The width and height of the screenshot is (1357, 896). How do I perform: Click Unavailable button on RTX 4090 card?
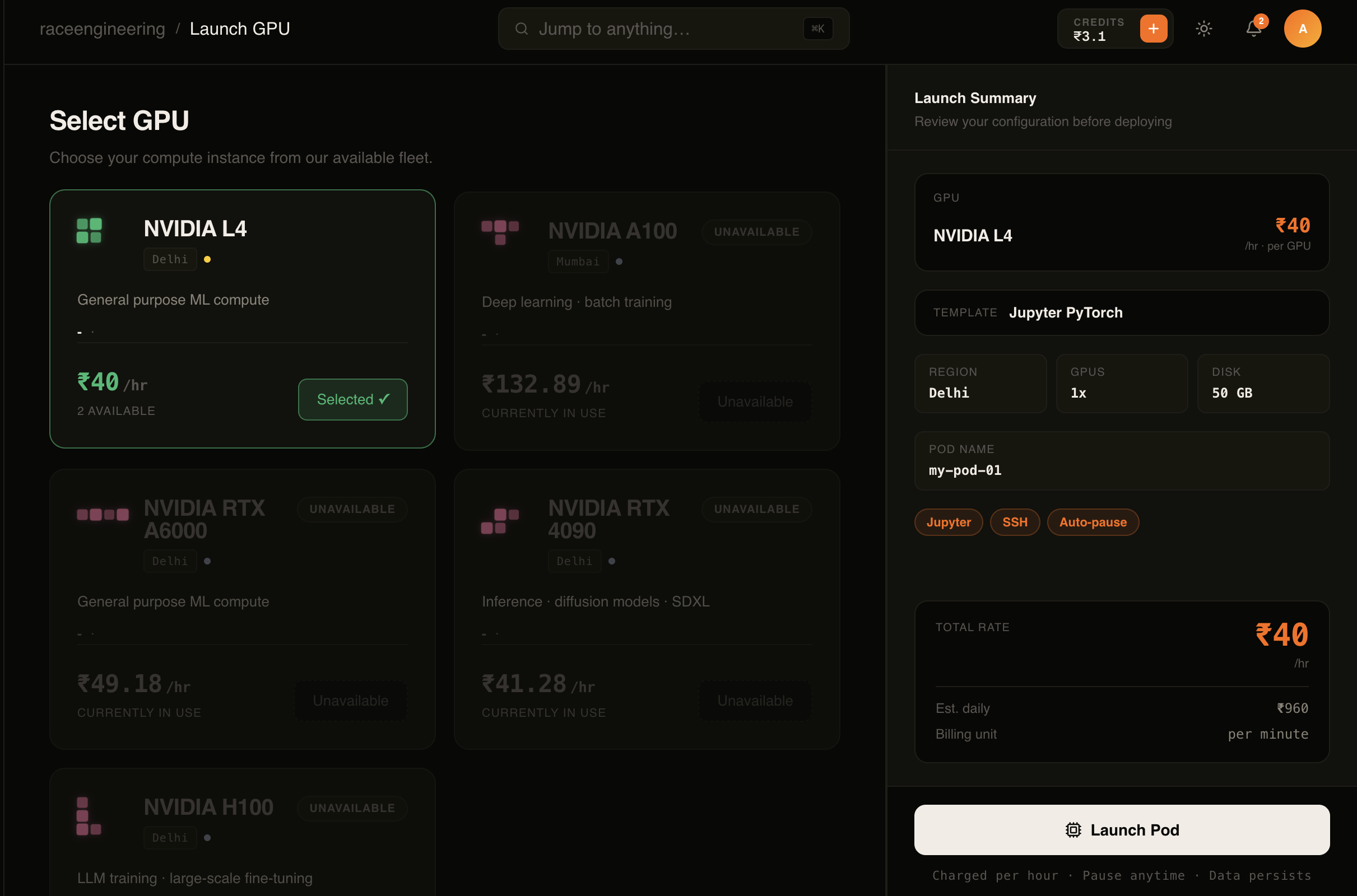pos(755,701)
